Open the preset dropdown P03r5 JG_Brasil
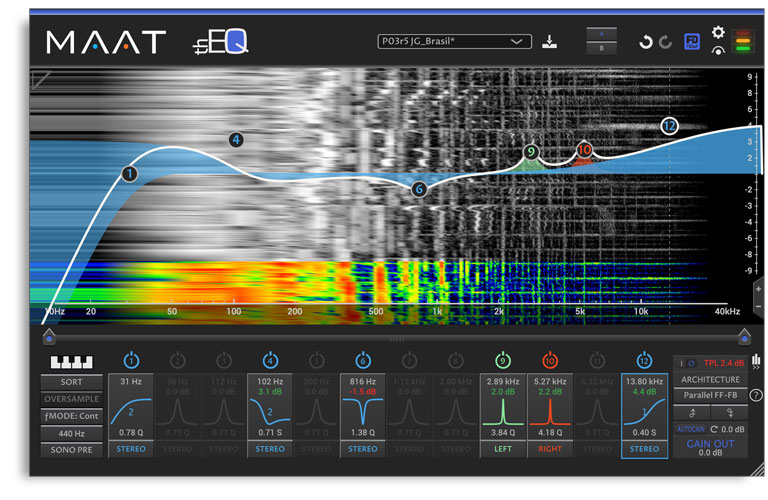The image size is (768, 500). 454,42
